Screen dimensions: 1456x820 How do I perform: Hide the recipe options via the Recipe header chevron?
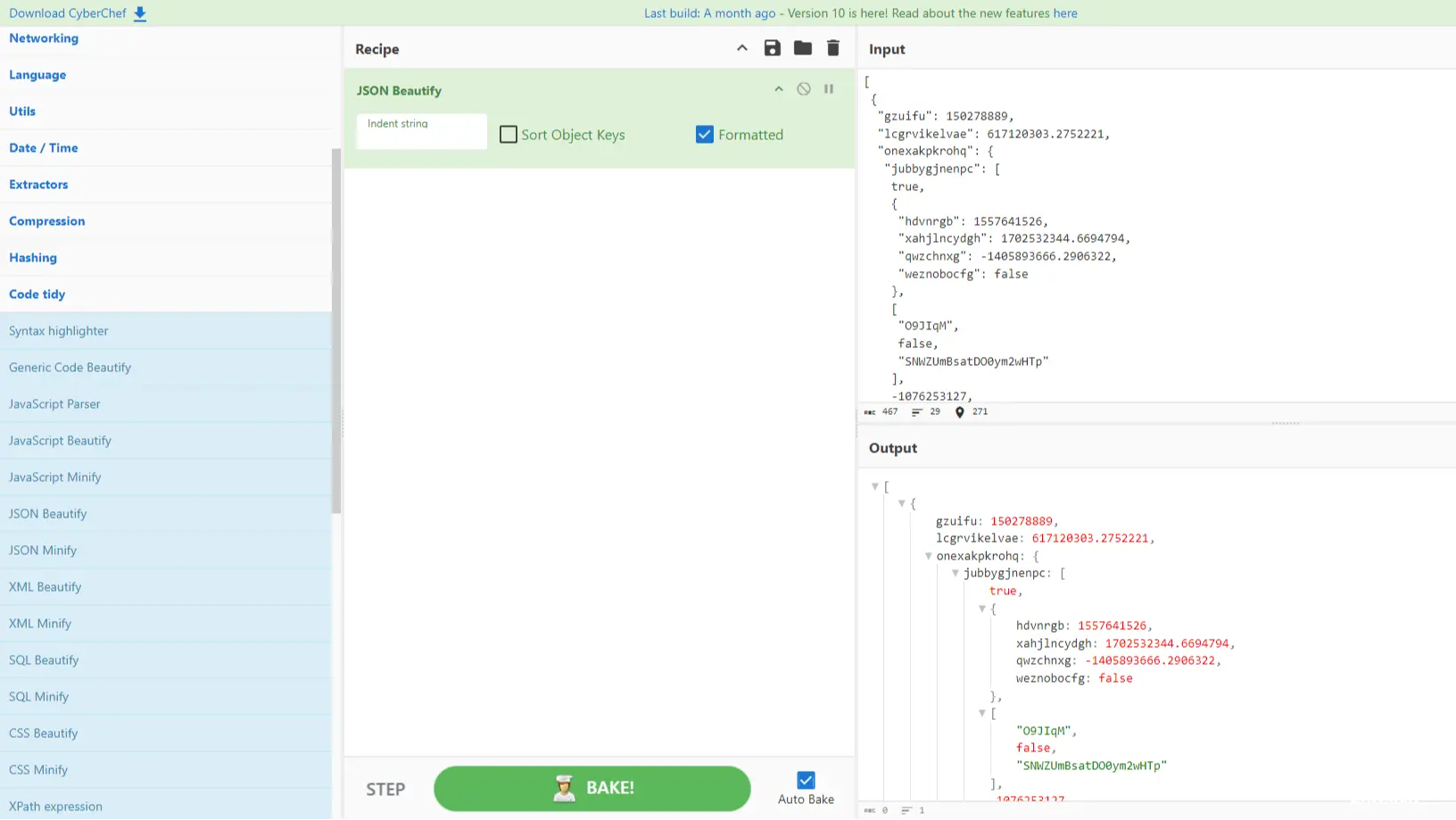coord(742,48)
